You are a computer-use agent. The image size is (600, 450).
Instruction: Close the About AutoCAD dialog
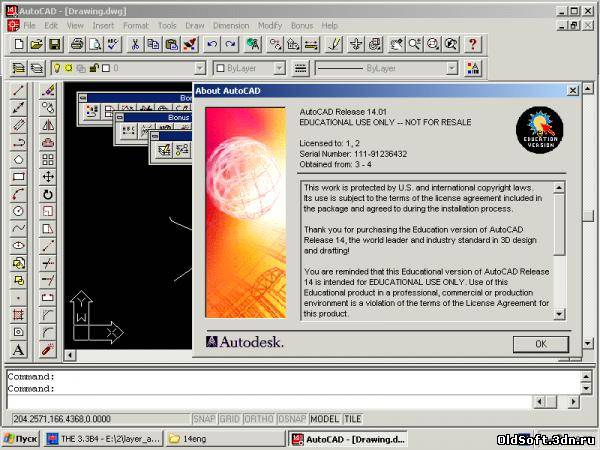(572, 91)
